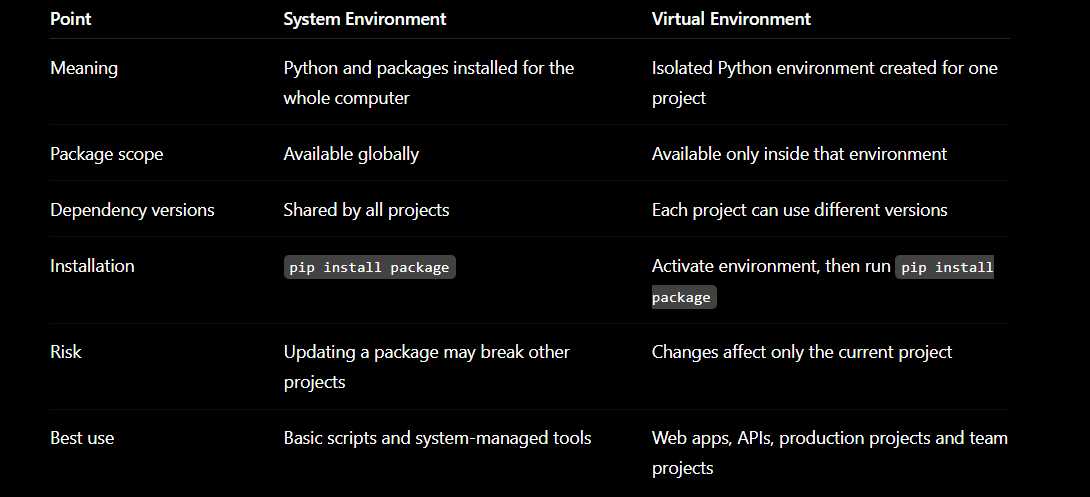Click the System Environment column header
The height and width of the screenshot is (497, 1090).
point(365,19)
